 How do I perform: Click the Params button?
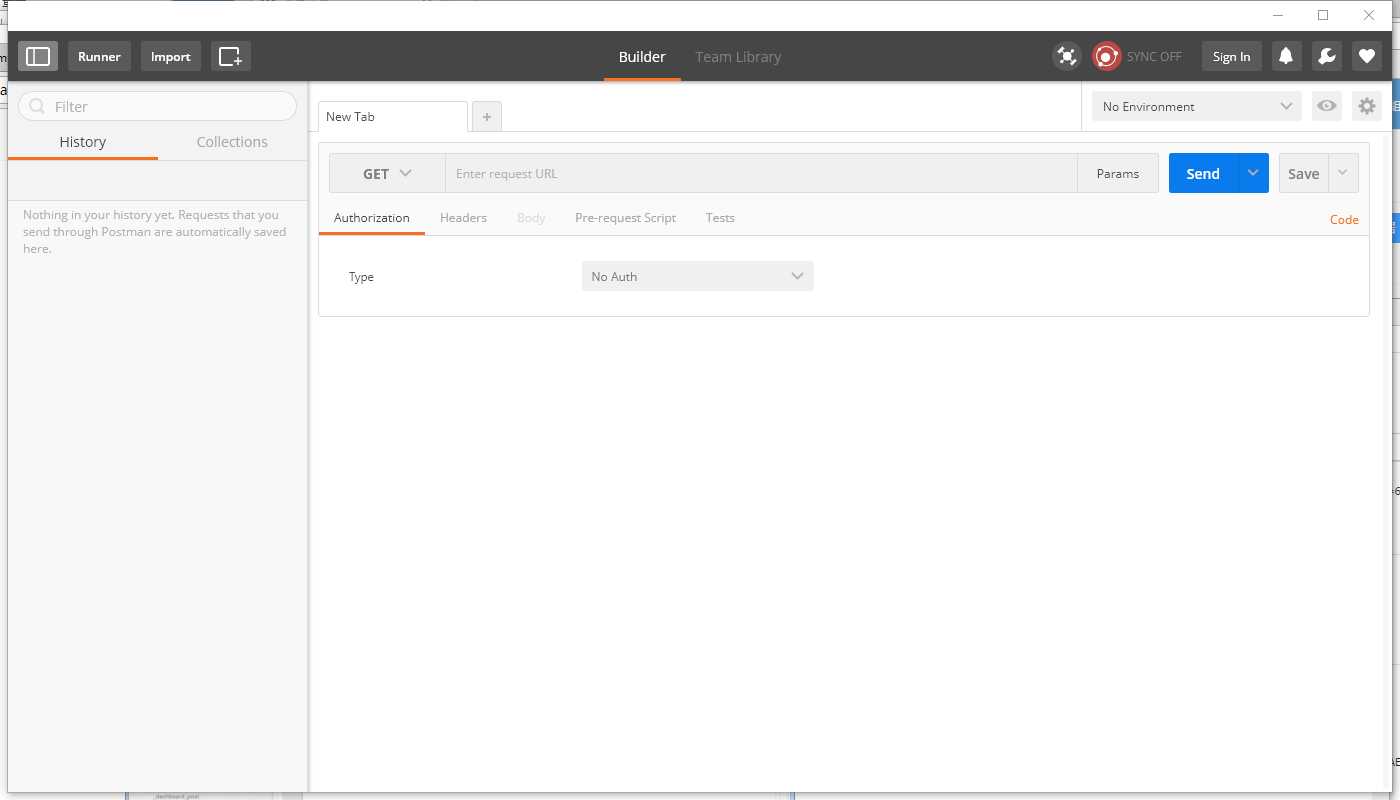tap(1118, 173)
